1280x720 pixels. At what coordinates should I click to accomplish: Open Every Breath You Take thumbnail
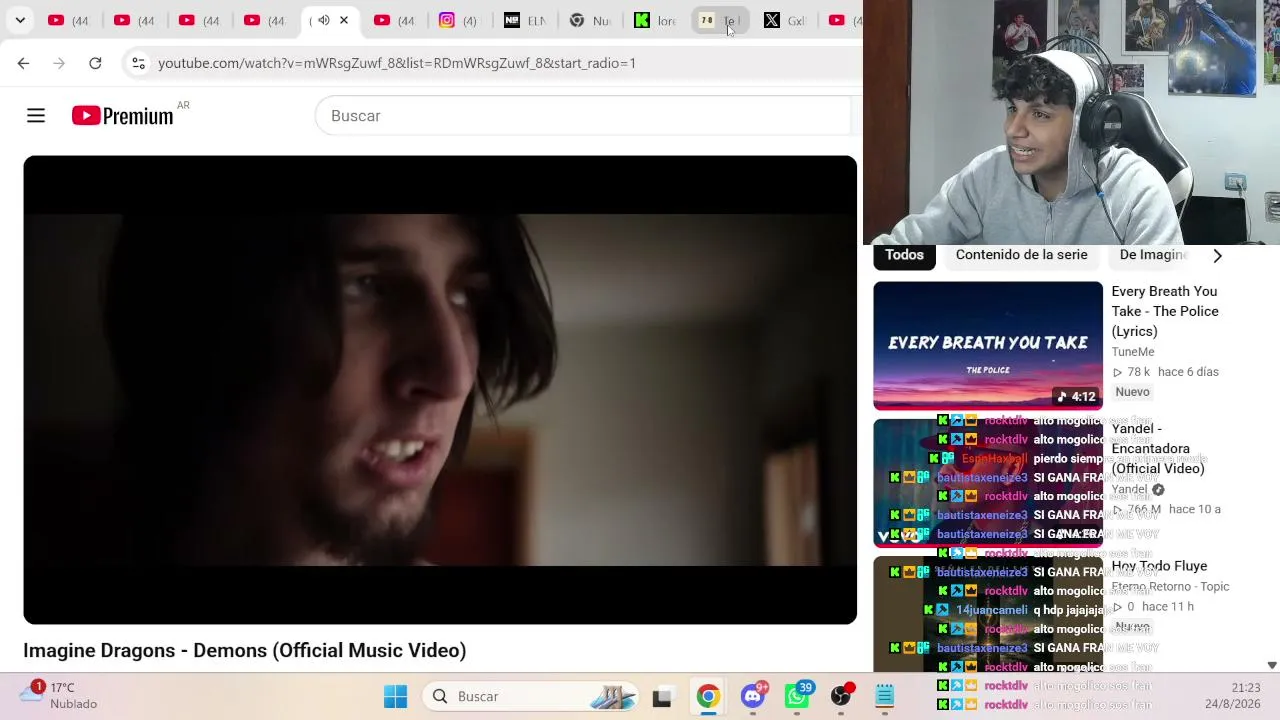[988, 346]
